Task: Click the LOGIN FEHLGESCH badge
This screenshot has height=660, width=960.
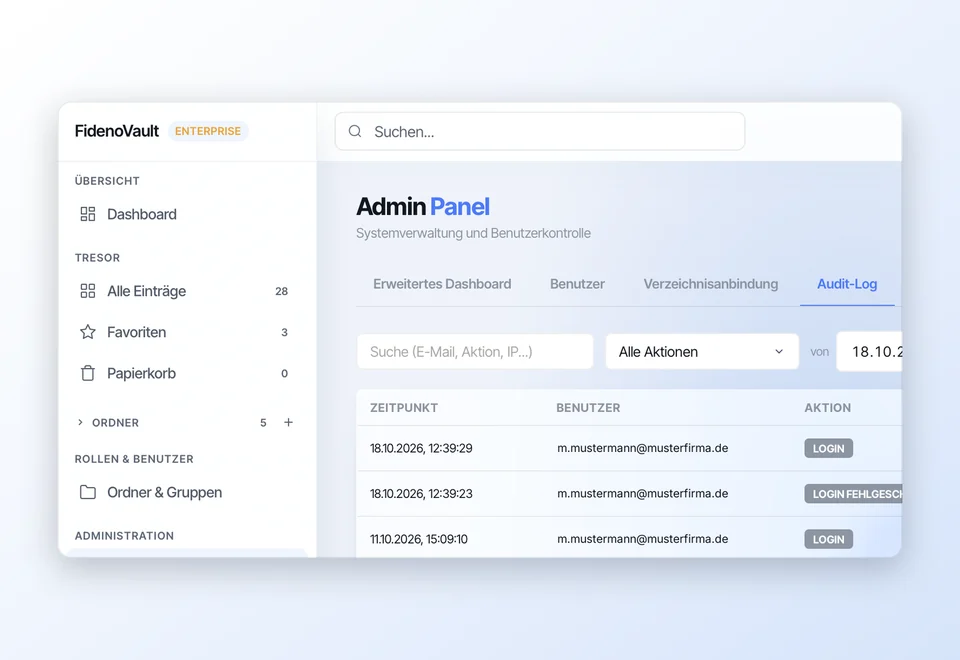Action: pyautogui.click(x=853, y=493)
